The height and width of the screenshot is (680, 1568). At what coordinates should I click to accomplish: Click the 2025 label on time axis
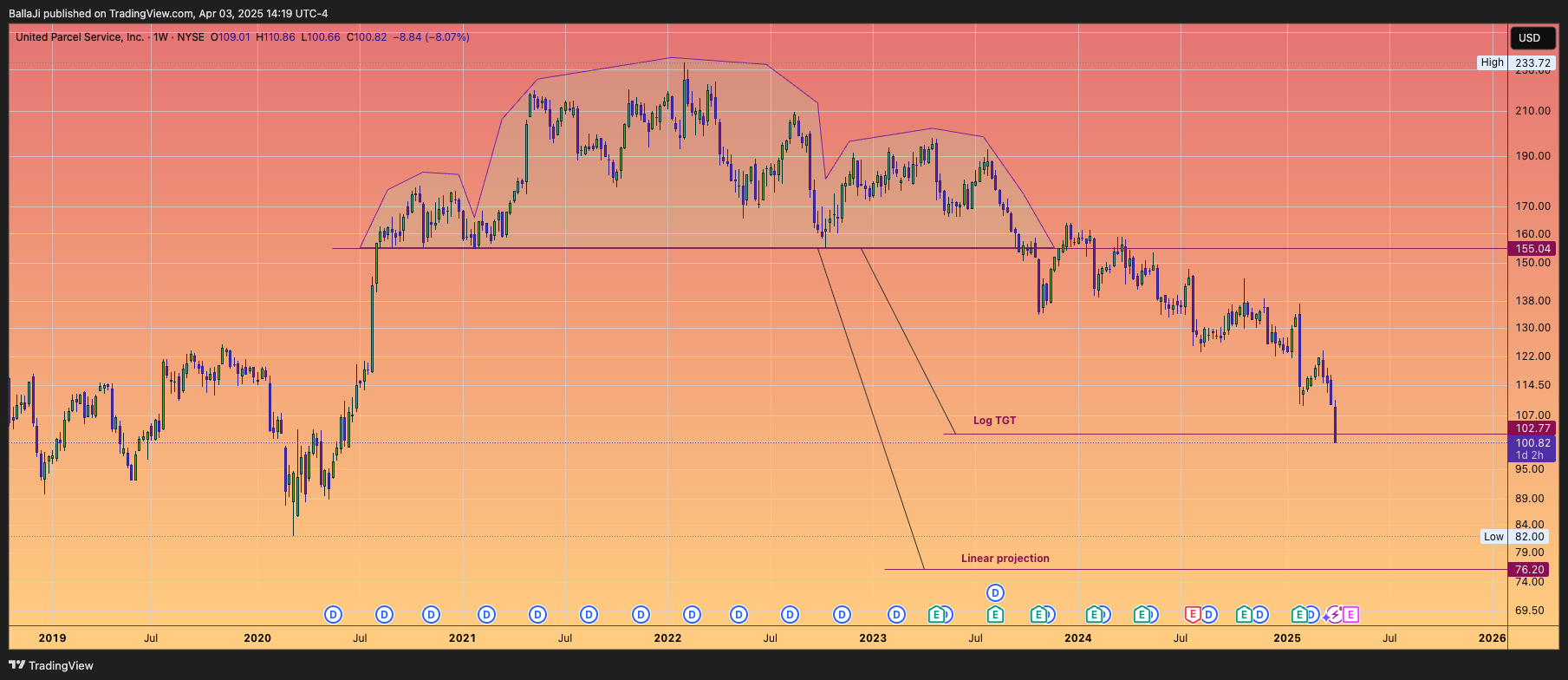pyautogui.click(x=1287, y=638)
